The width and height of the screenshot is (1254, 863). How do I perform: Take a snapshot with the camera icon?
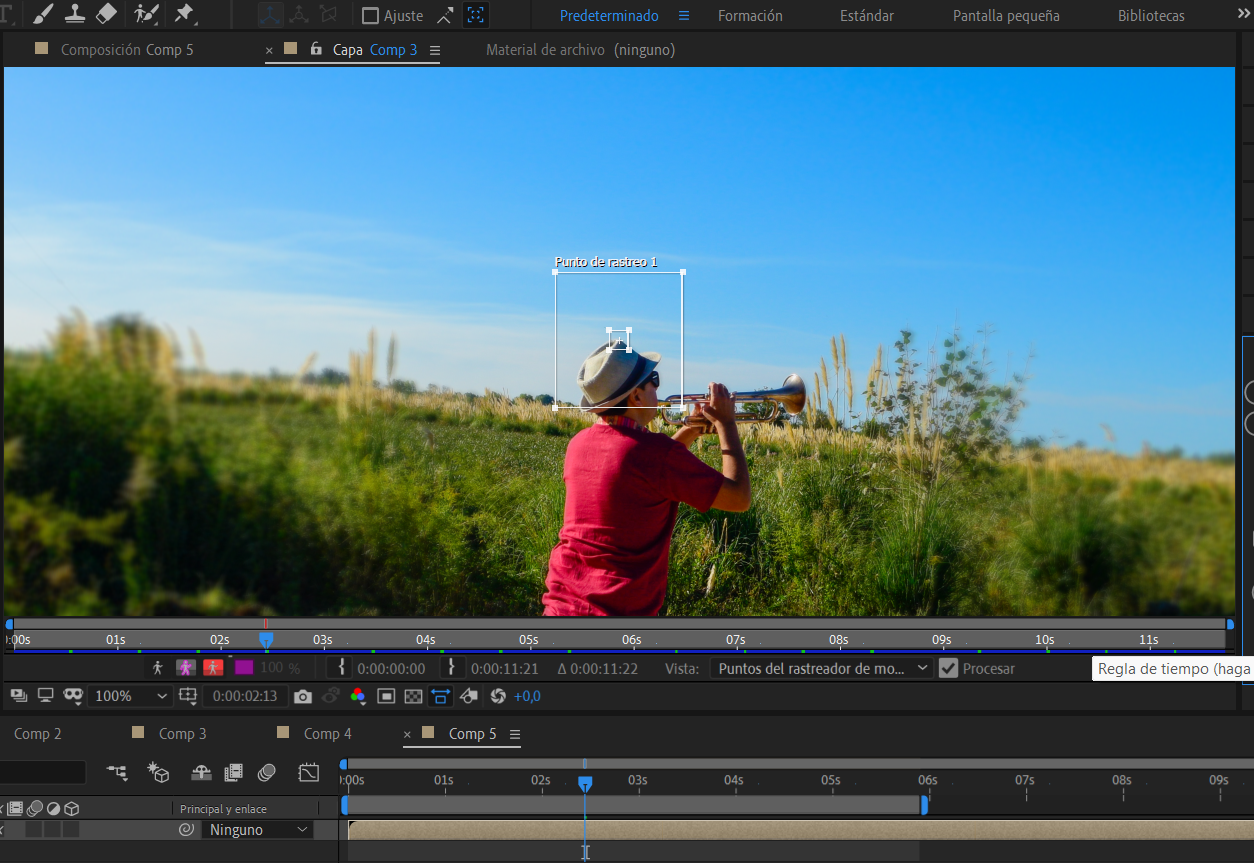click(303, 696)
